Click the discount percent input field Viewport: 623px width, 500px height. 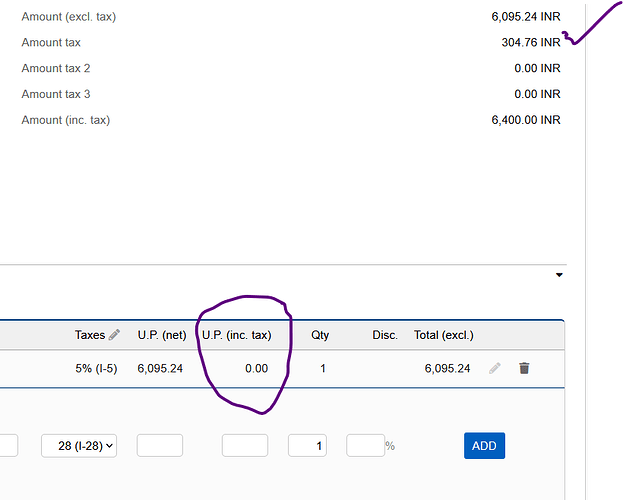coord(365,446)
